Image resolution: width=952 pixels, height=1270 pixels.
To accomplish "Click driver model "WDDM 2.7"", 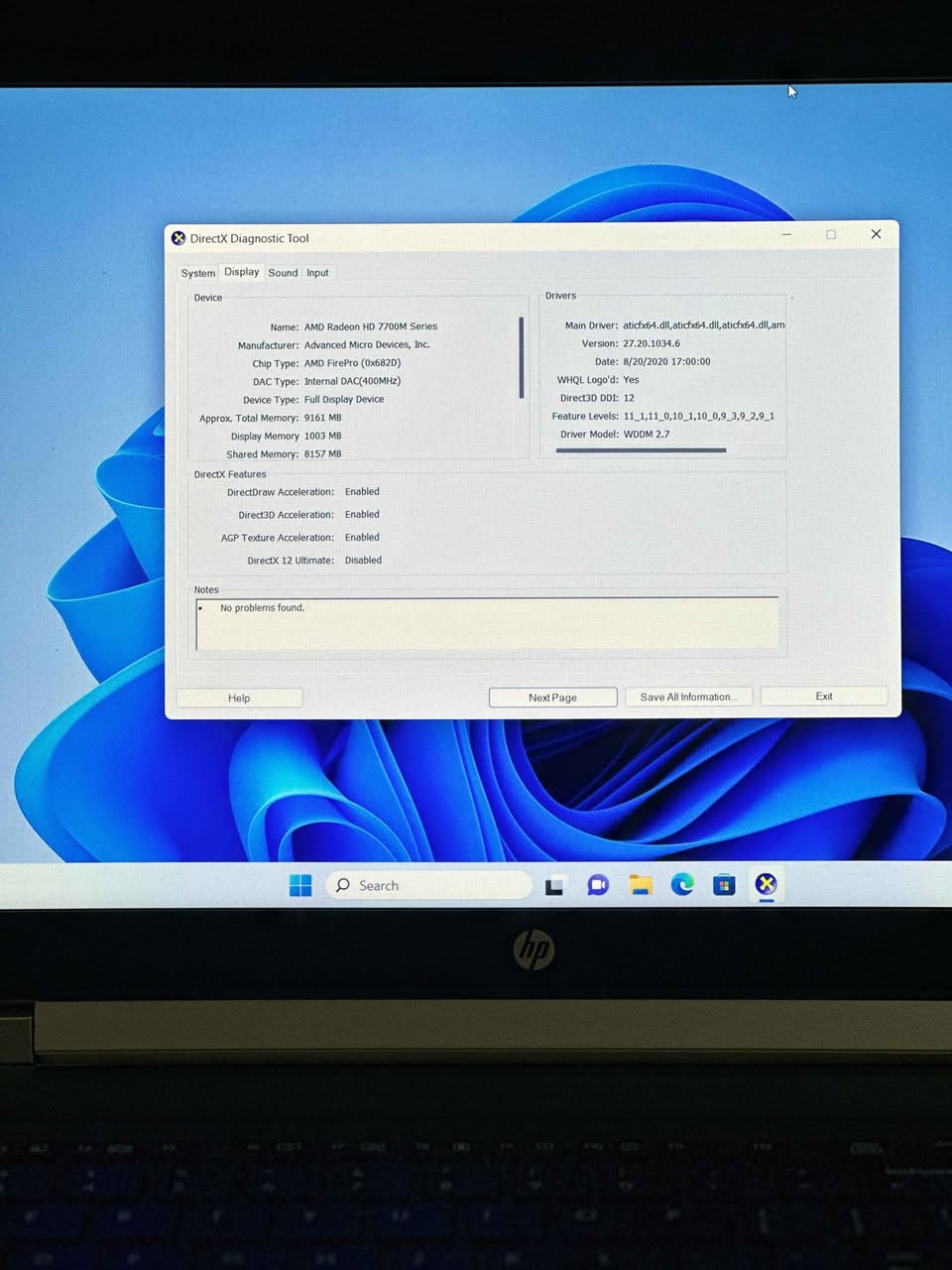I will [x=647, y=434].
